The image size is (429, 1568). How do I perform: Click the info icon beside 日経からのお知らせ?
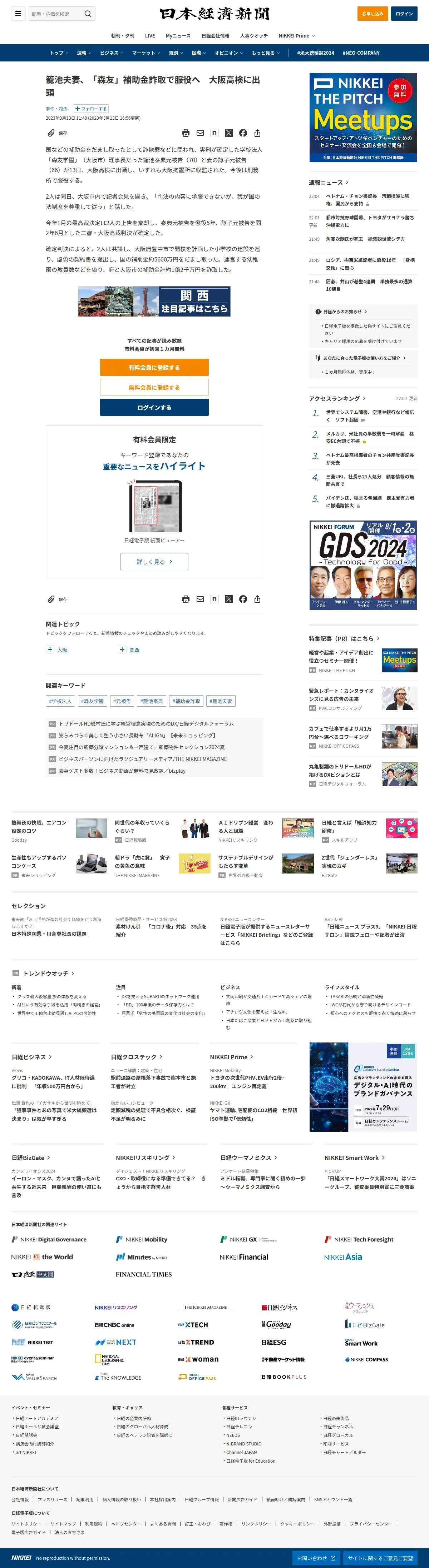(318, 312)
